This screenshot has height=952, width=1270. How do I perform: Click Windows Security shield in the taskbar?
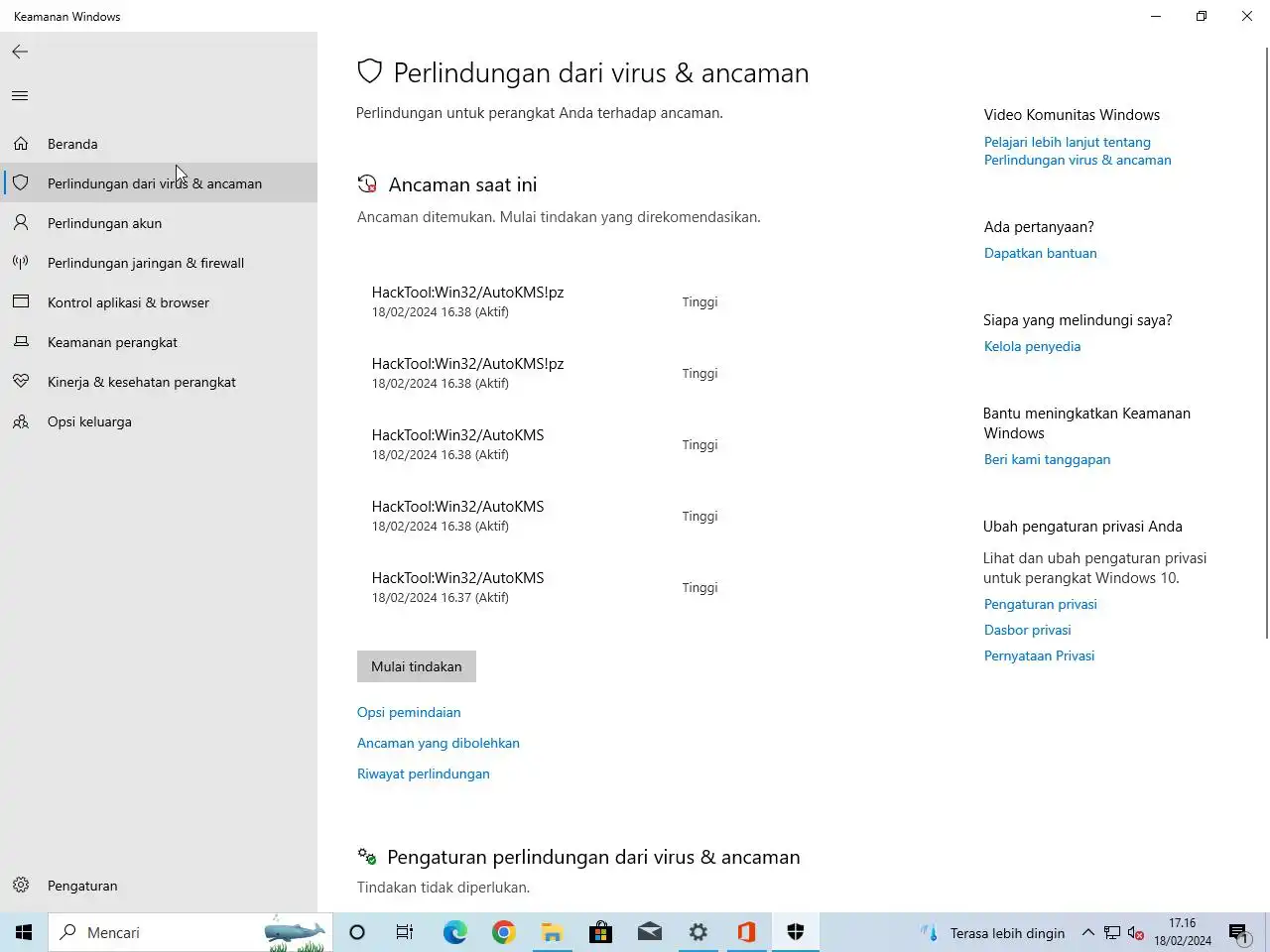(x=795, y=932)
